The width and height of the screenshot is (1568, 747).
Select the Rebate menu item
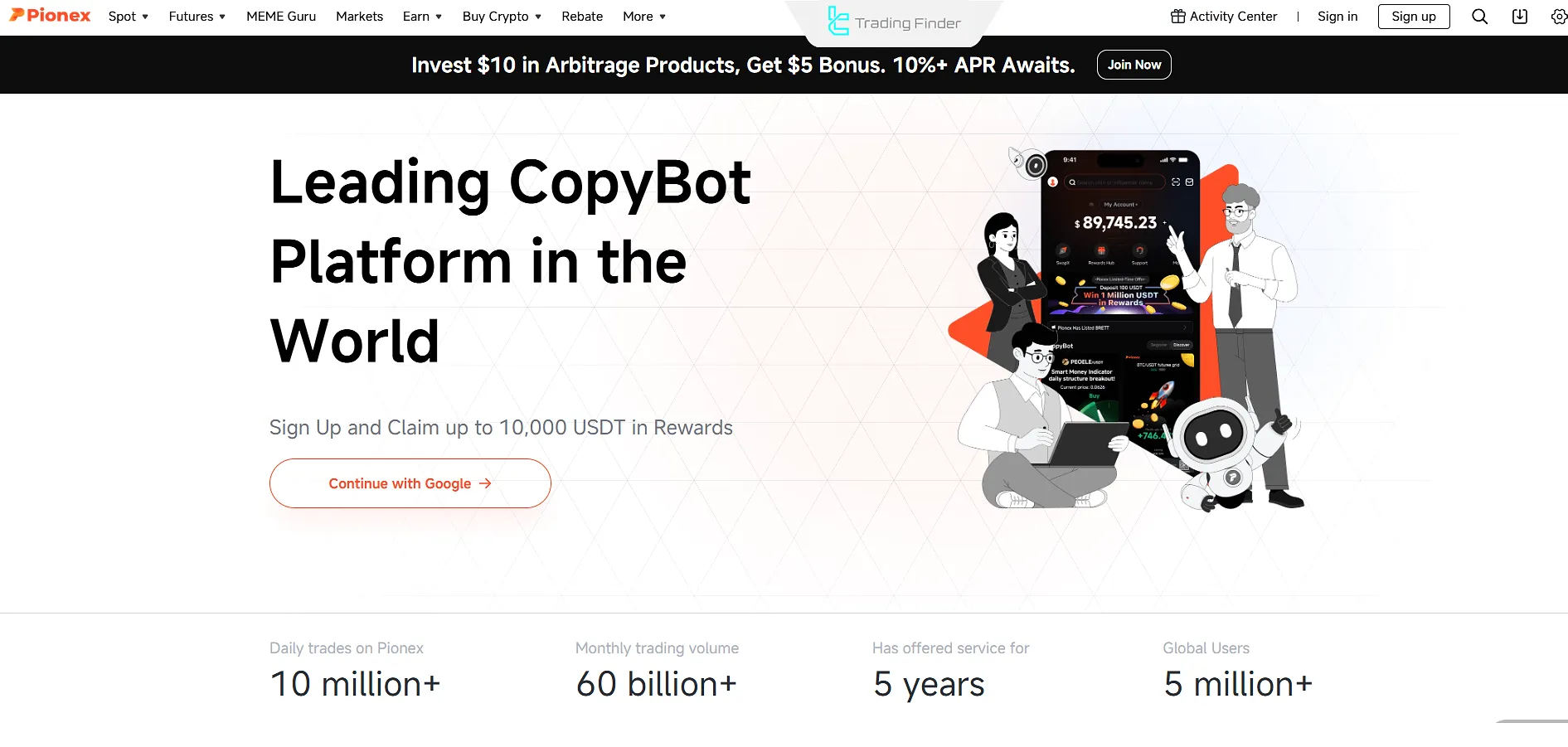(582, 17)
